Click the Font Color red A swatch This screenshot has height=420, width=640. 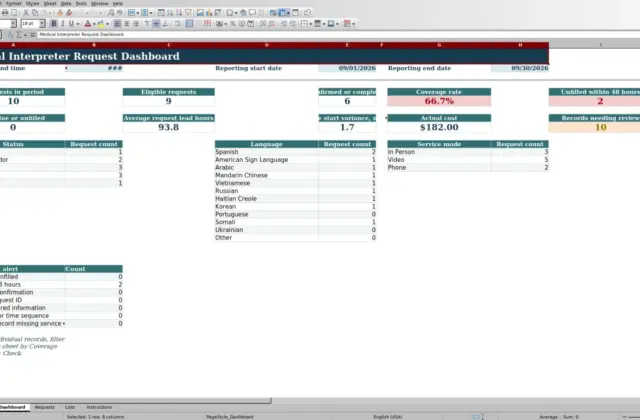pos(88,24)
